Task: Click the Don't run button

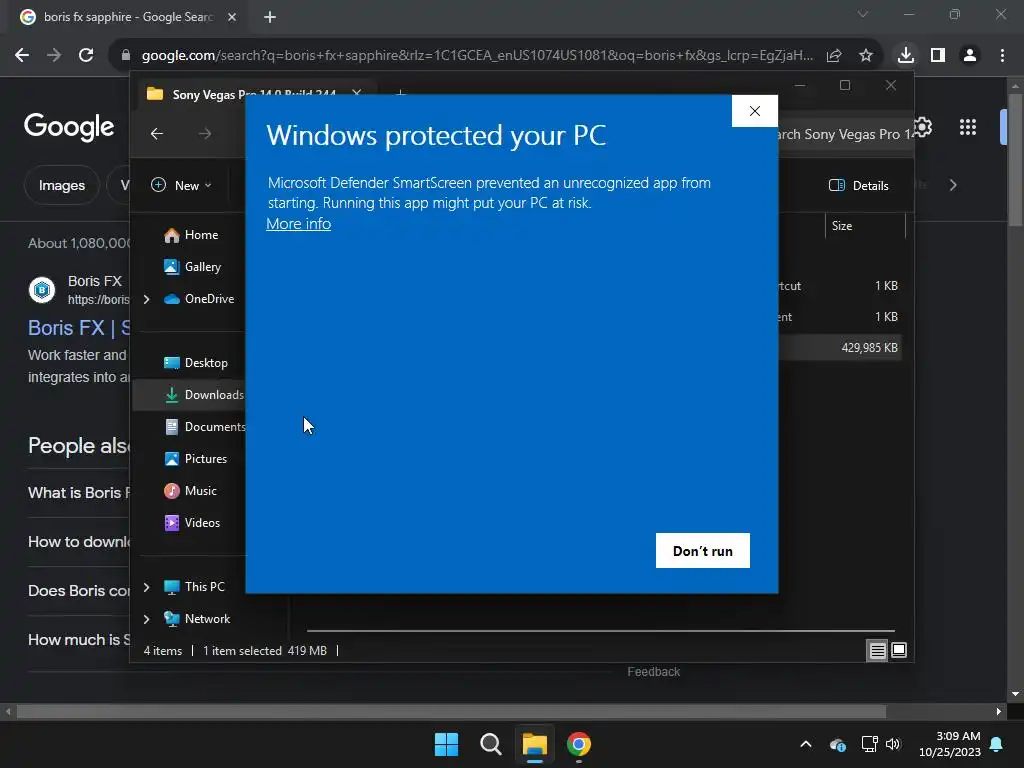Action: (x=703, y=551)
